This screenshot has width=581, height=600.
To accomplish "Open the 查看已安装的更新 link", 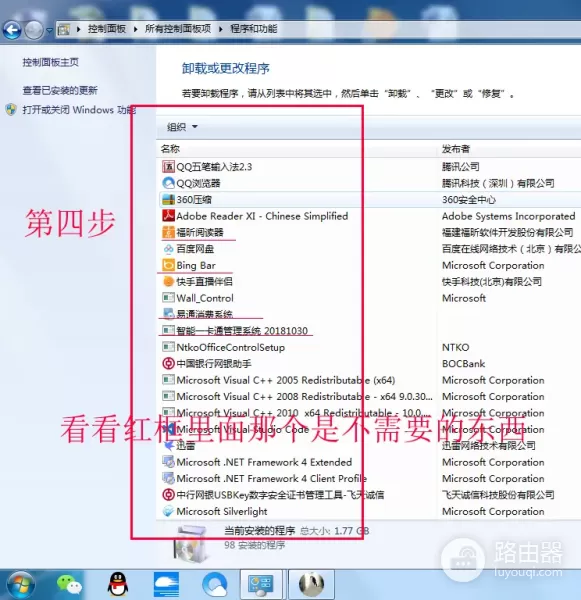I will (60, 90).
